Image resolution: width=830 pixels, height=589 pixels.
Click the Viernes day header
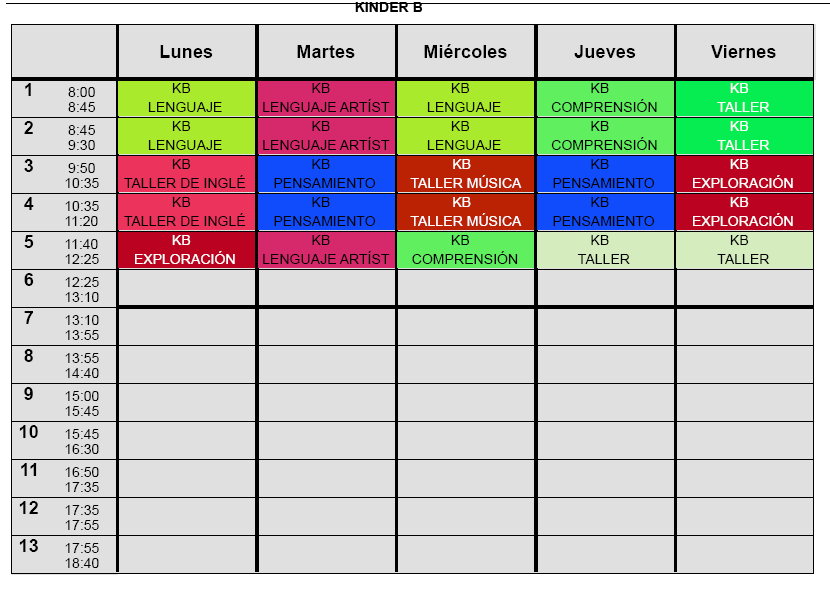click(743, 52)
